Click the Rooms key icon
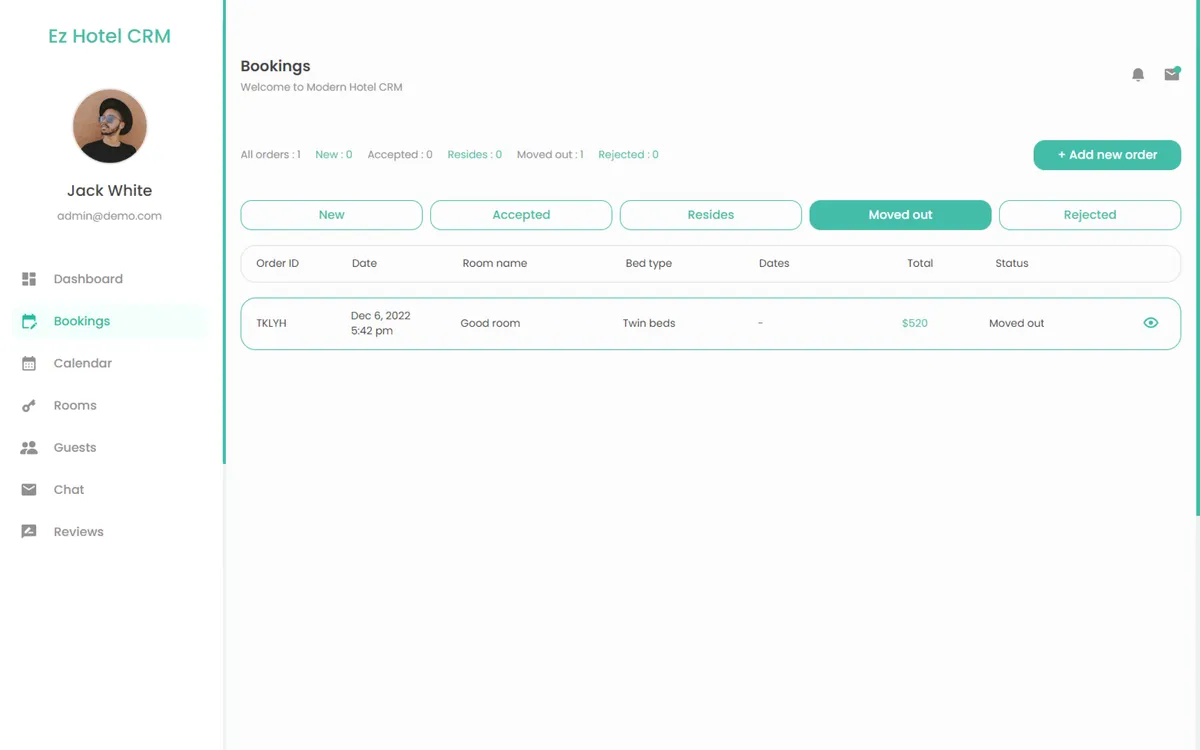1200x750 pixels. 29,405
